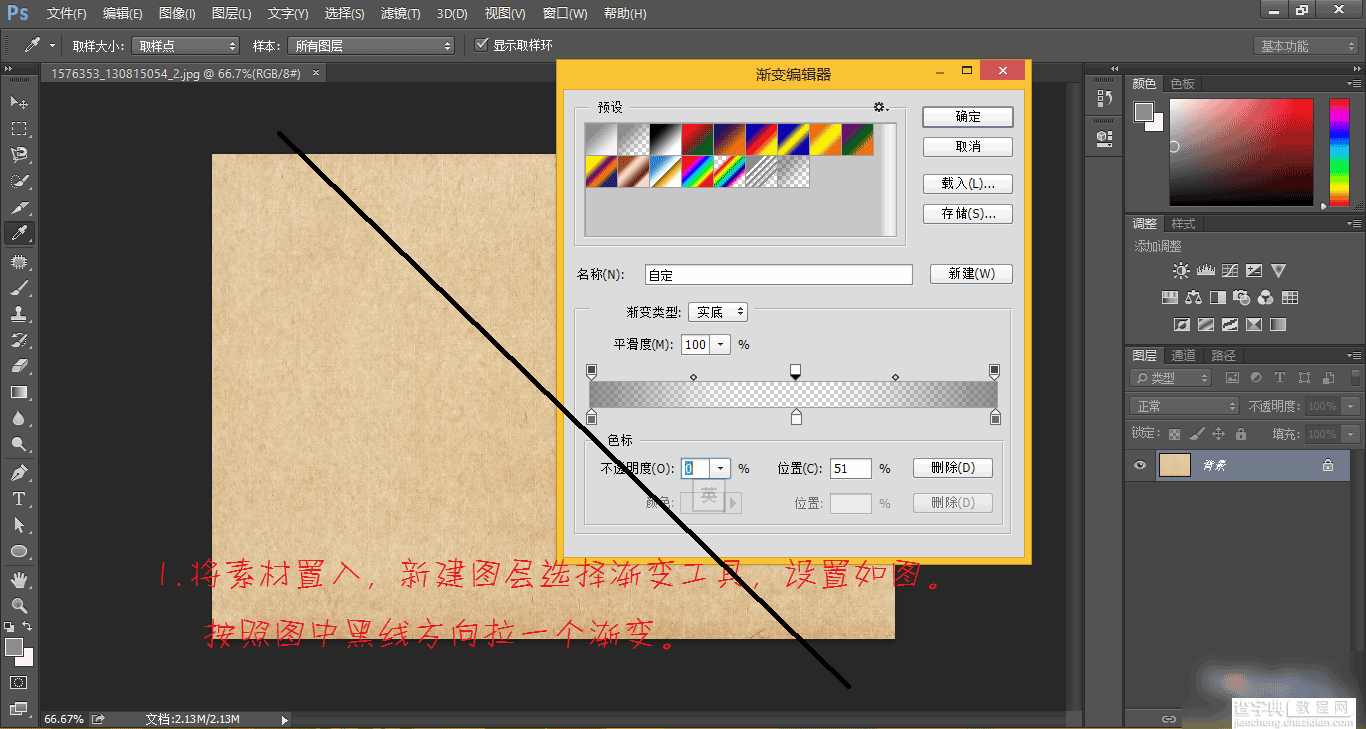This screenshot has width=1366, height=729.
Task: Open the 基本功能 workspace dropdown
Action: [1307, 46]
